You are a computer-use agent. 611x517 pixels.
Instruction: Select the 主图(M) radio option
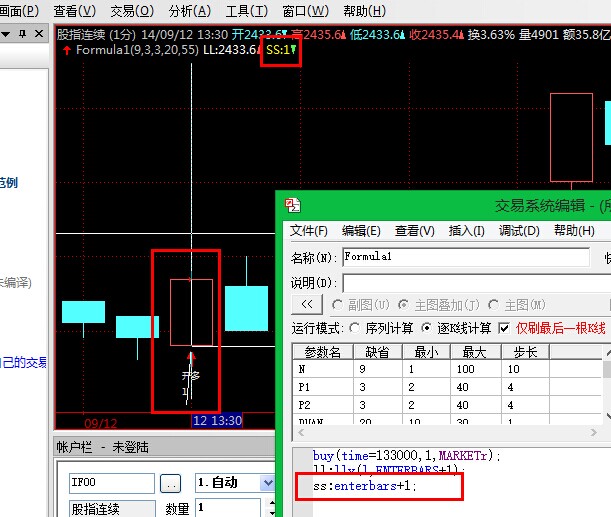click(493, 305)
